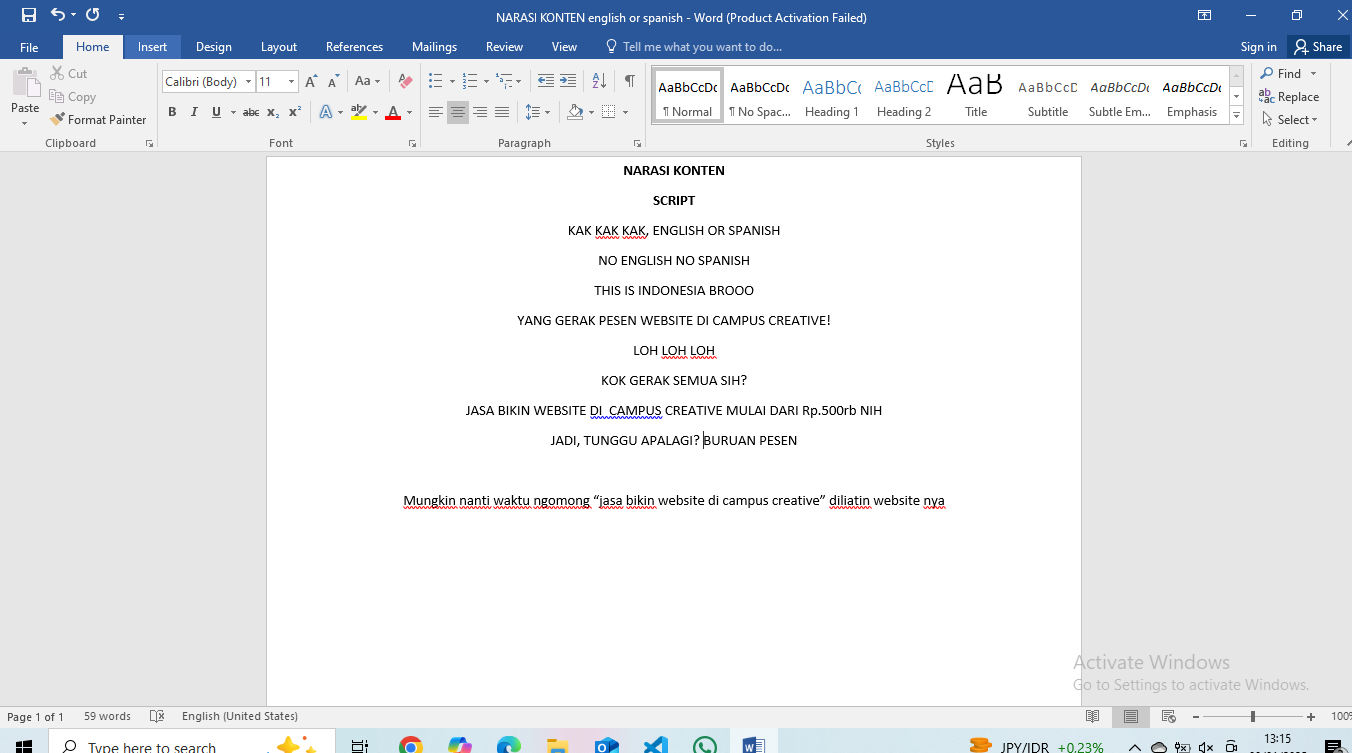Click the Clear All Formatting icon

[405, 81]
